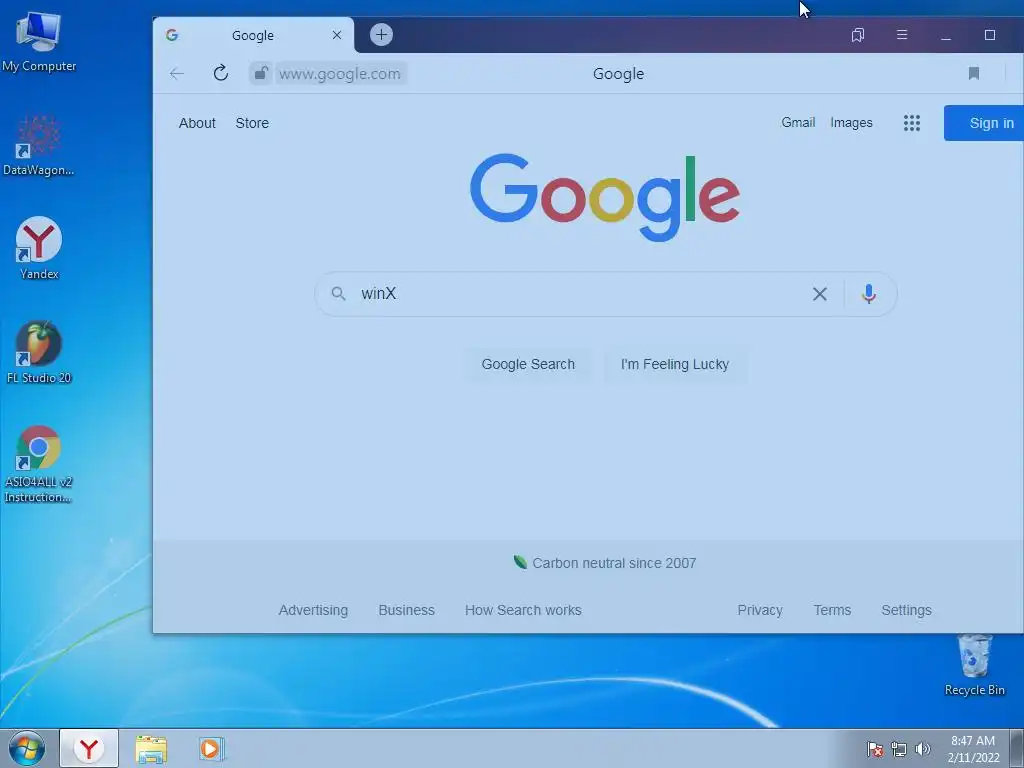Open the Images link
The height and width of the screenshot is (768, 1024).
tap(851, 122)
